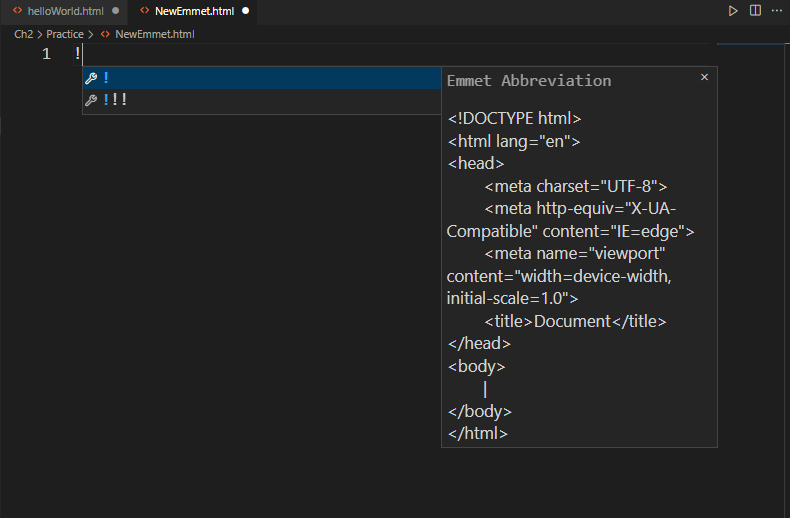Click html file icon on NewEmmet.html tab
This screenshot has width=790, height=518.
(145, 11)
